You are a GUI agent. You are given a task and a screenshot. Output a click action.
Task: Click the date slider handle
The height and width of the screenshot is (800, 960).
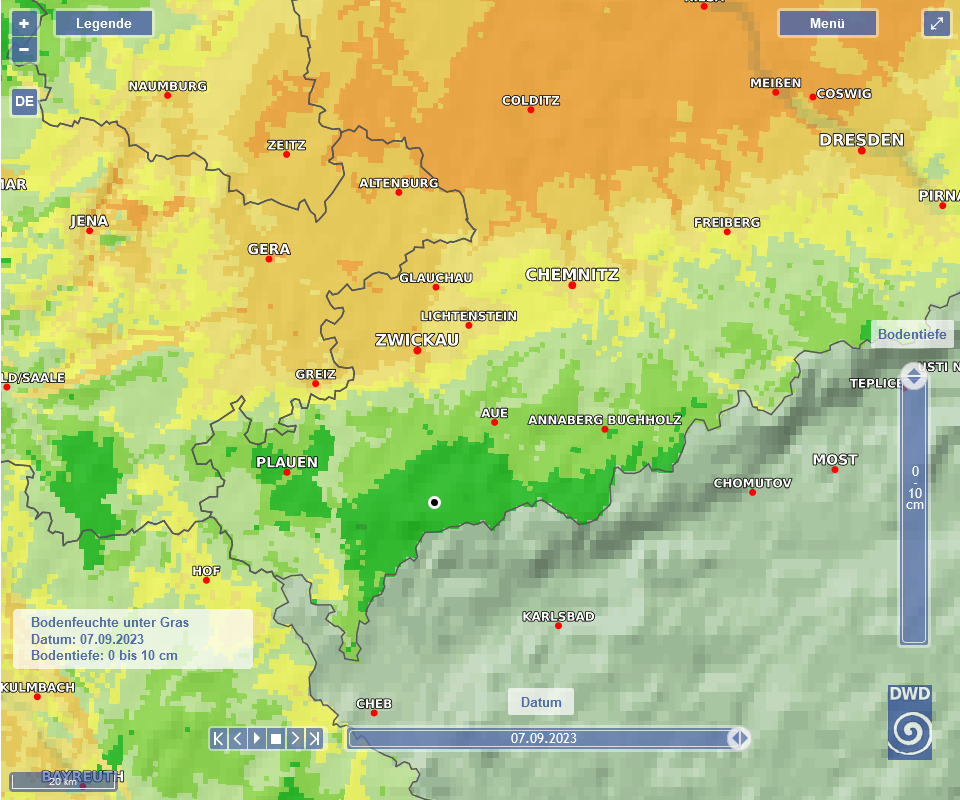tap(739, 739)
